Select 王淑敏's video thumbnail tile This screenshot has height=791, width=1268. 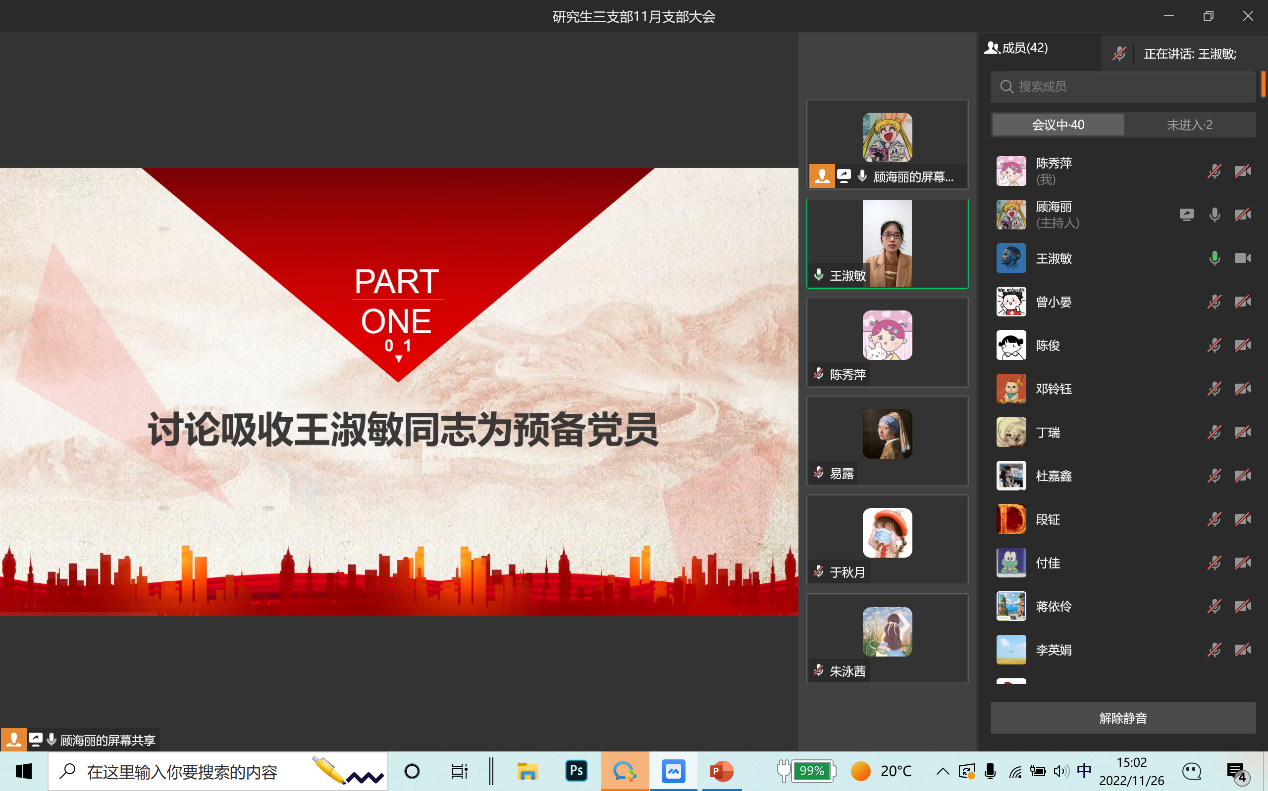coord(887,243)
